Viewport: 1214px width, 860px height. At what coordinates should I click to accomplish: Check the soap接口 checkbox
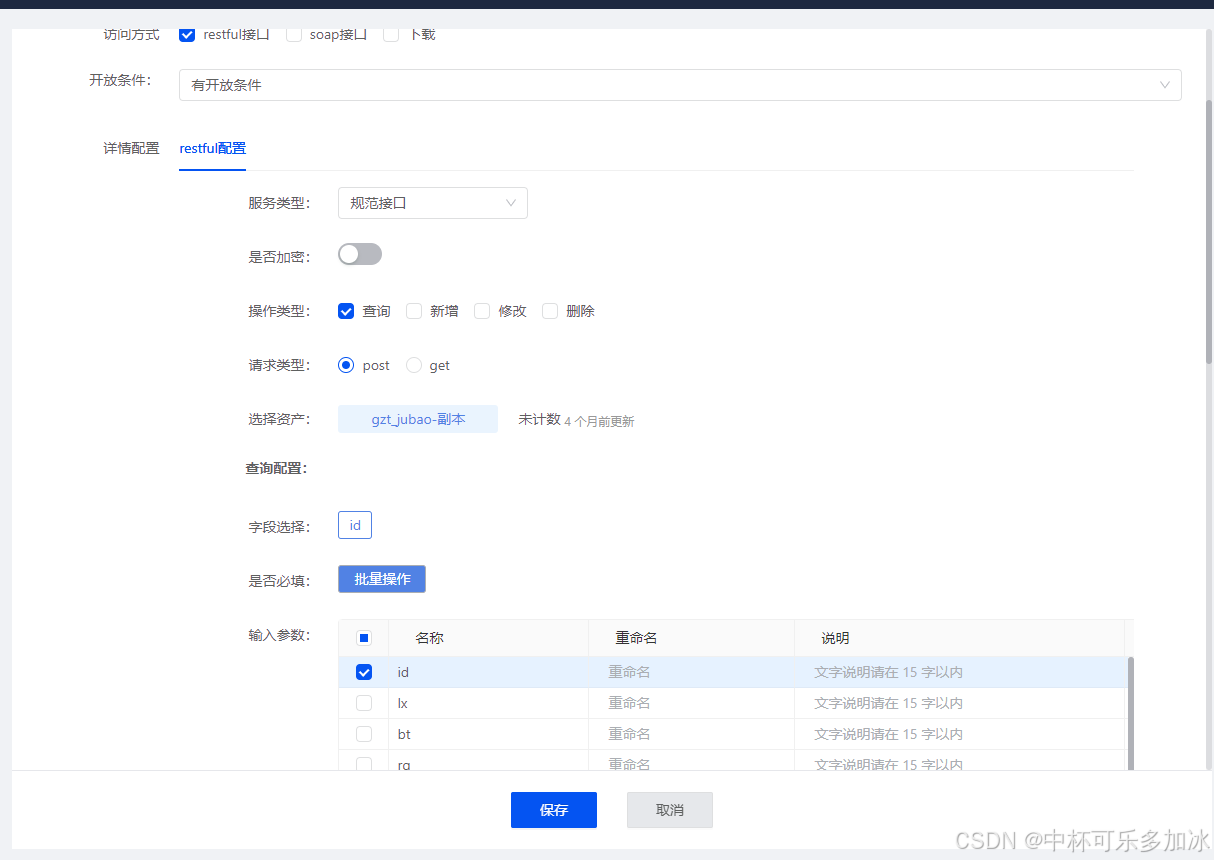coord(294,35)
